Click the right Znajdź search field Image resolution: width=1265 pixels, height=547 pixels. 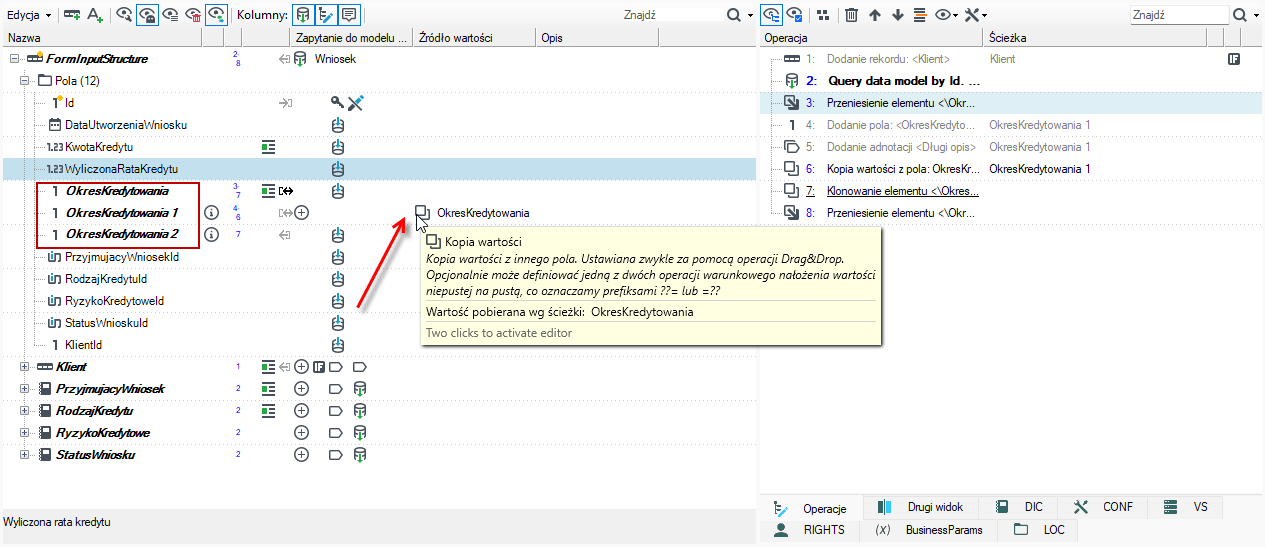point(1179,15)
